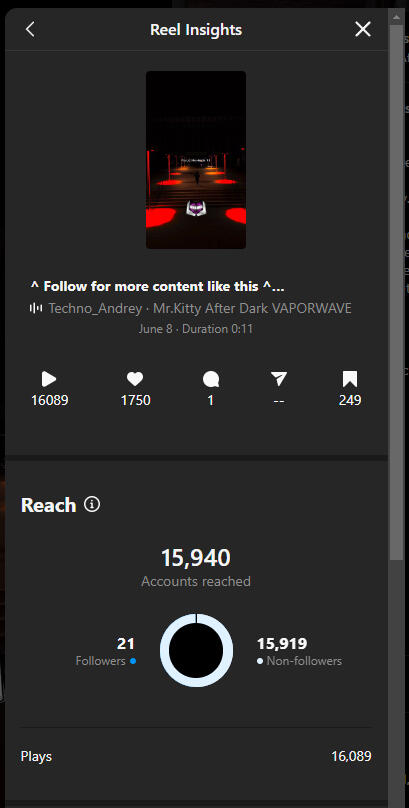Select the 15,919 Non-followers figure
The height and width of the screenshot is (808, 409).
tap(282, 643)
